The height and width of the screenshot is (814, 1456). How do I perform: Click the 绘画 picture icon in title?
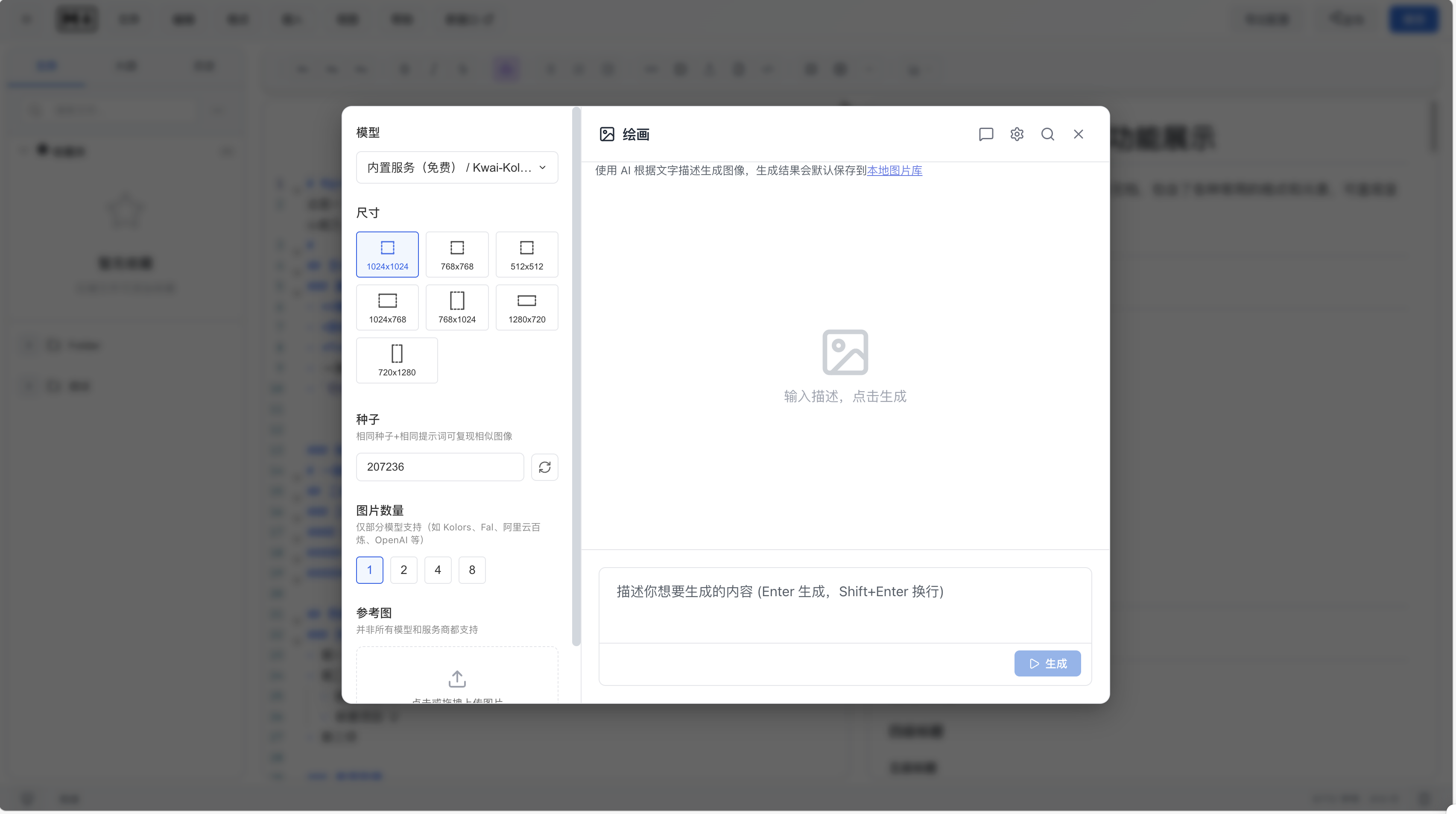click(607, 134)
